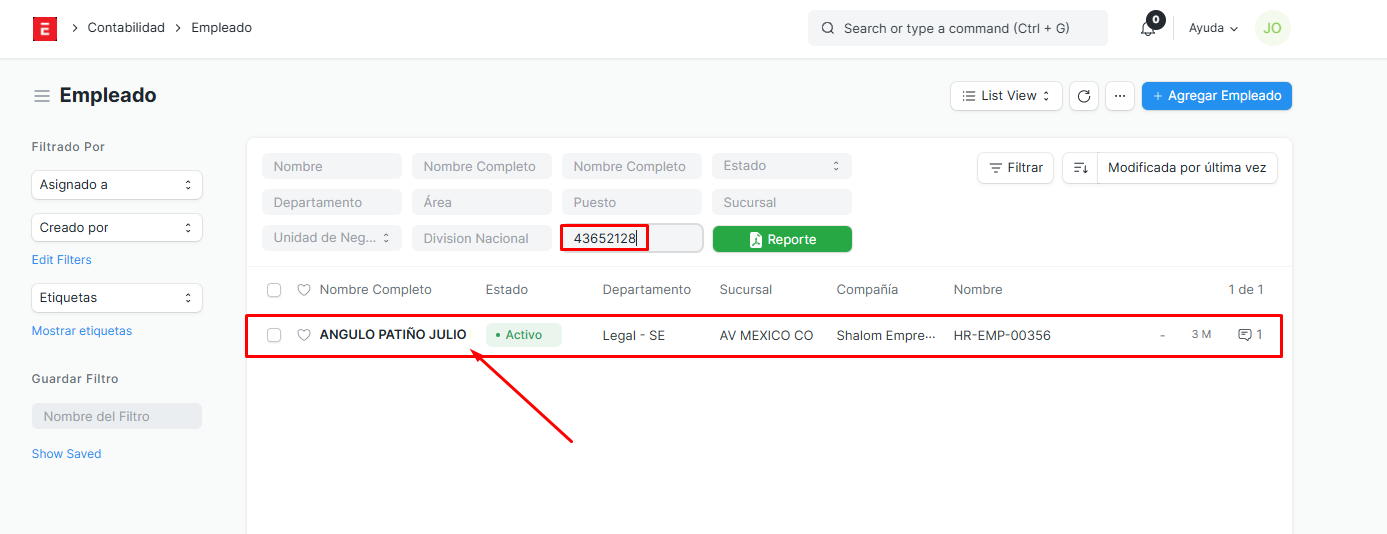This screenshot has width=1387, height=534.
Task: Toggle sort direction icon
Action: click(x=1080, y=168)
